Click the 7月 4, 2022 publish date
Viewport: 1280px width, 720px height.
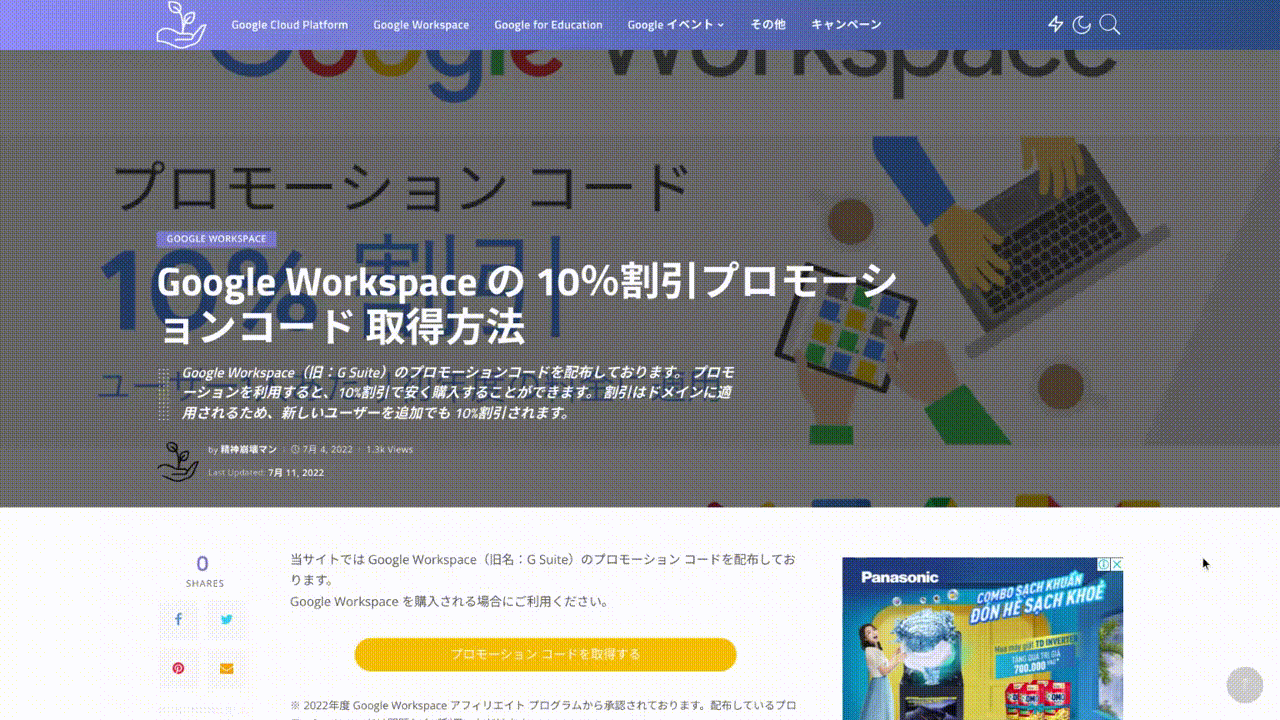point(322,450)
